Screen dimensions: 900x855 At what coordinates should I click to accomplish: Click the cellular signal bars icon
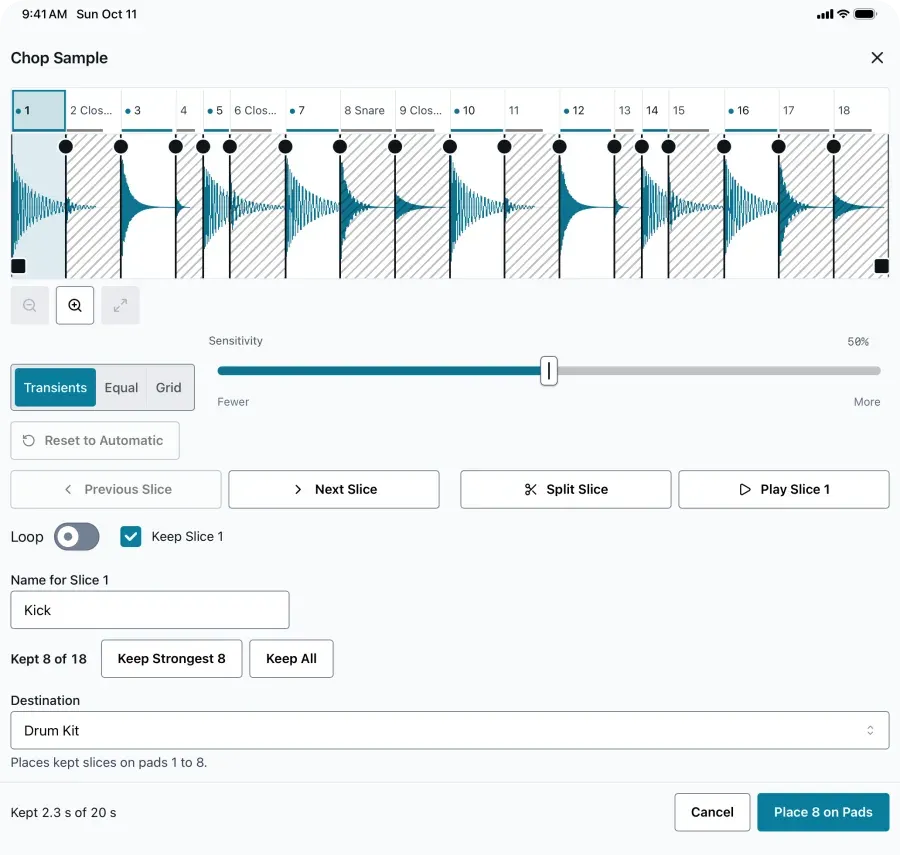(x=825, y=14)
